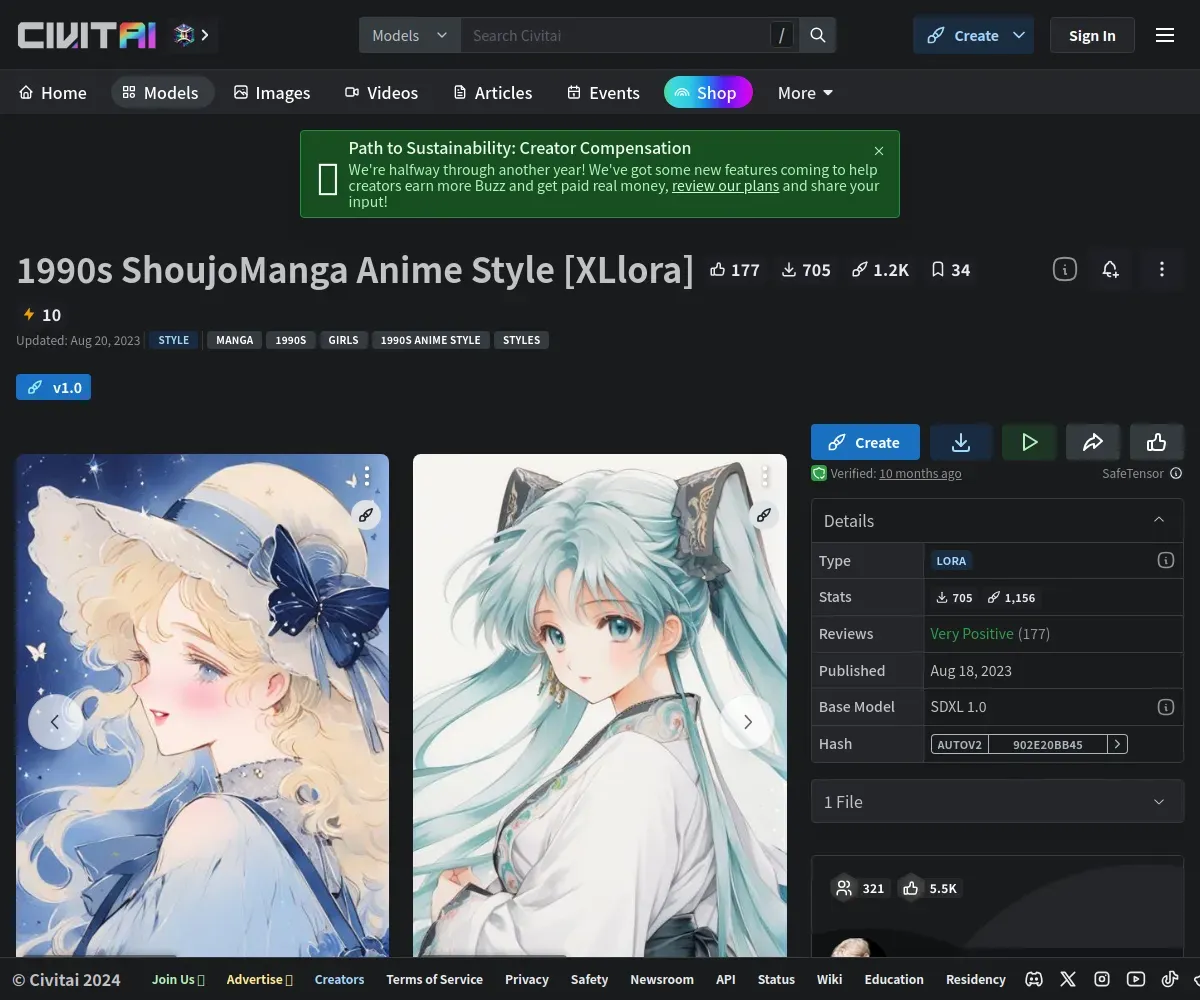Viewport: 1200px width, 1000px height.
Task: Open the Models search category dropdown
Action: point(410,35)
